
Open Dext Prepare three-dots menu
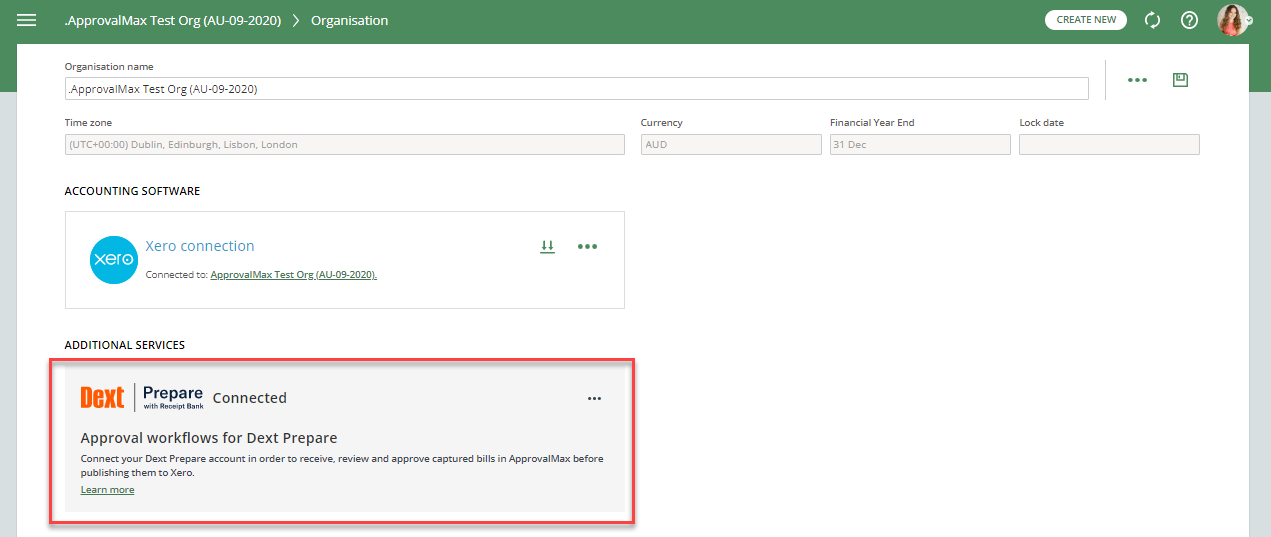click(x=594, y=398)
